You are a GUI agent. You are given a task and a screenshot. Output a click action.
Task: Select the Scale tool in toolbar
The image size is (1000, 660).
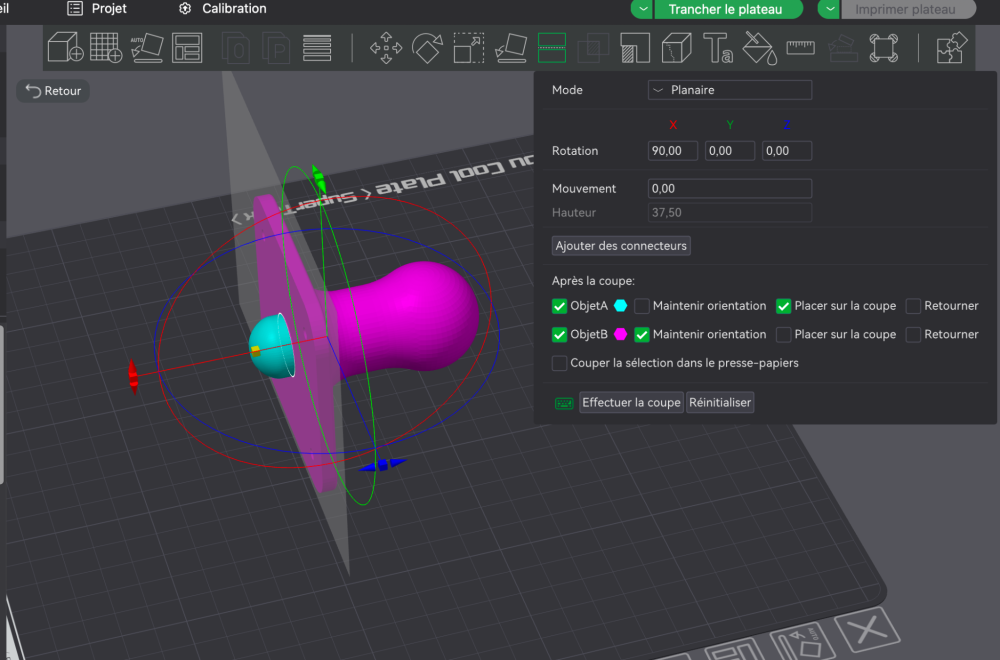tap(469, 47)
